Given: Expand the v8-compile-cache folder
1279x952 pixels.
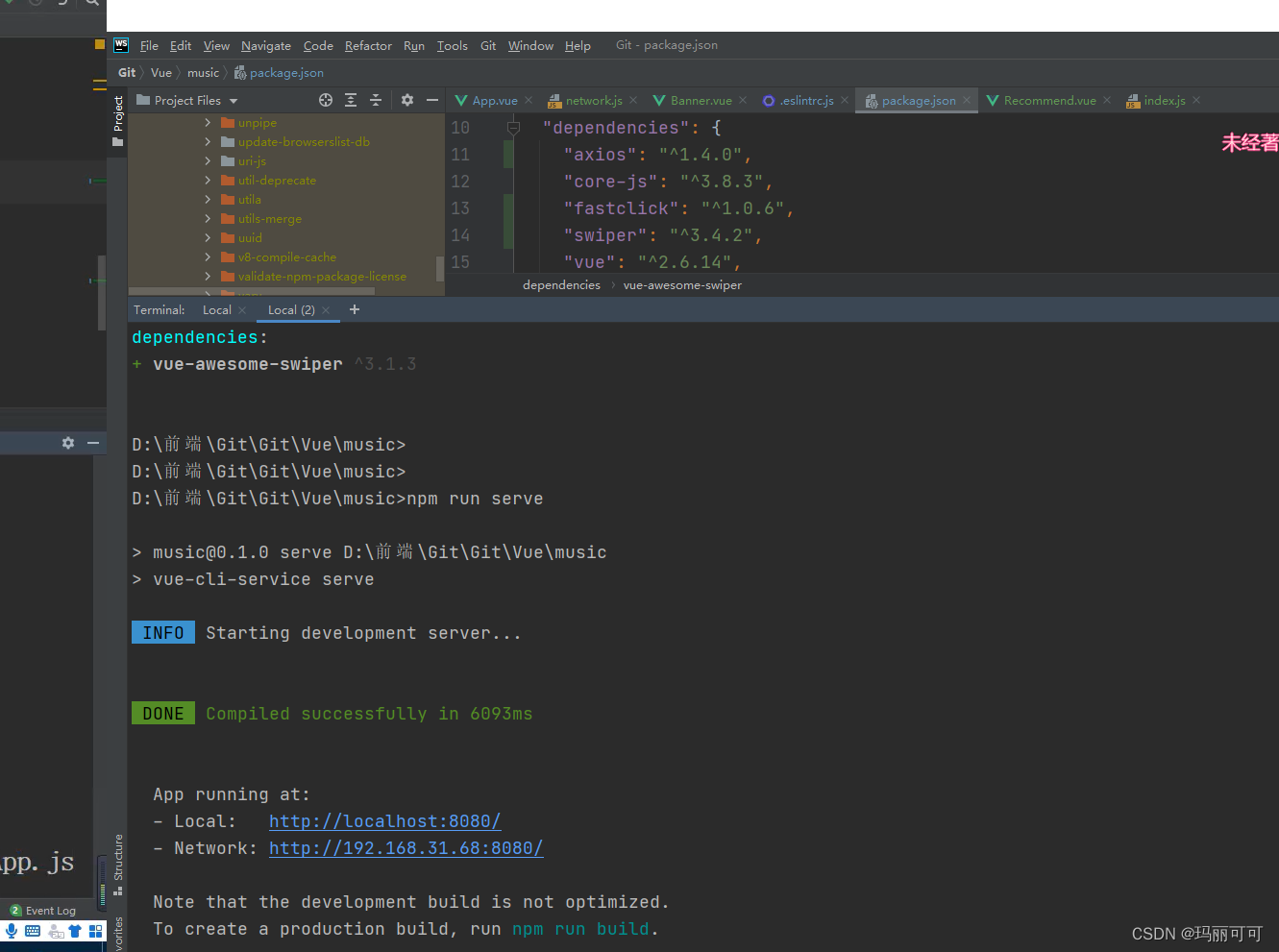Looking at the screenshot, I should click(208, 256).
